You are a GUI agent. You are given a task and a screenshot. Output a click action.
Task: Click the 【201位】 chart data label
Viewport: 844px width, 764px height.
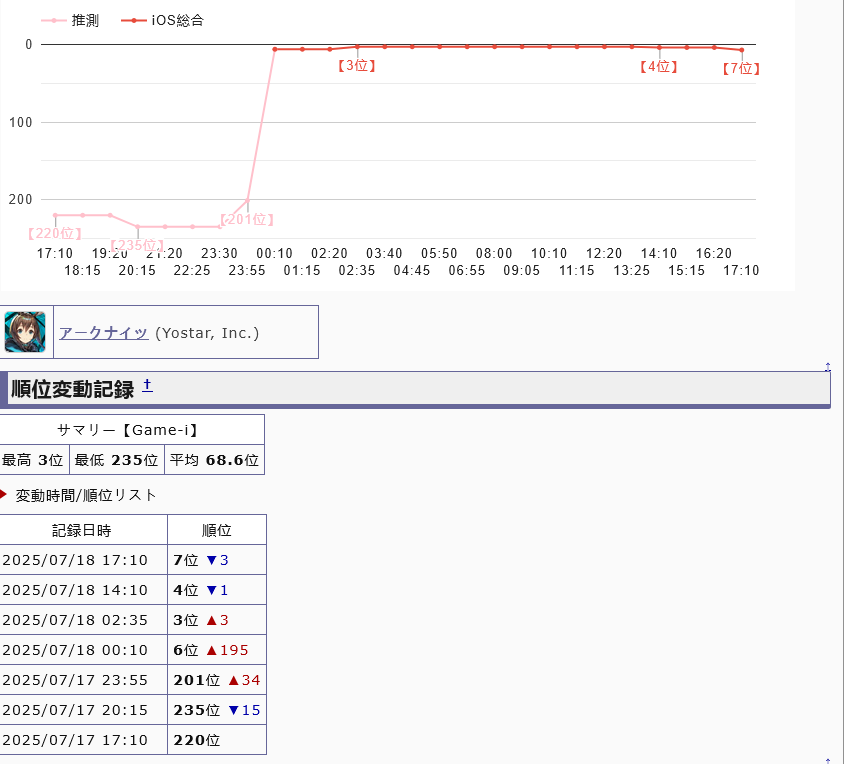(247, 219)
